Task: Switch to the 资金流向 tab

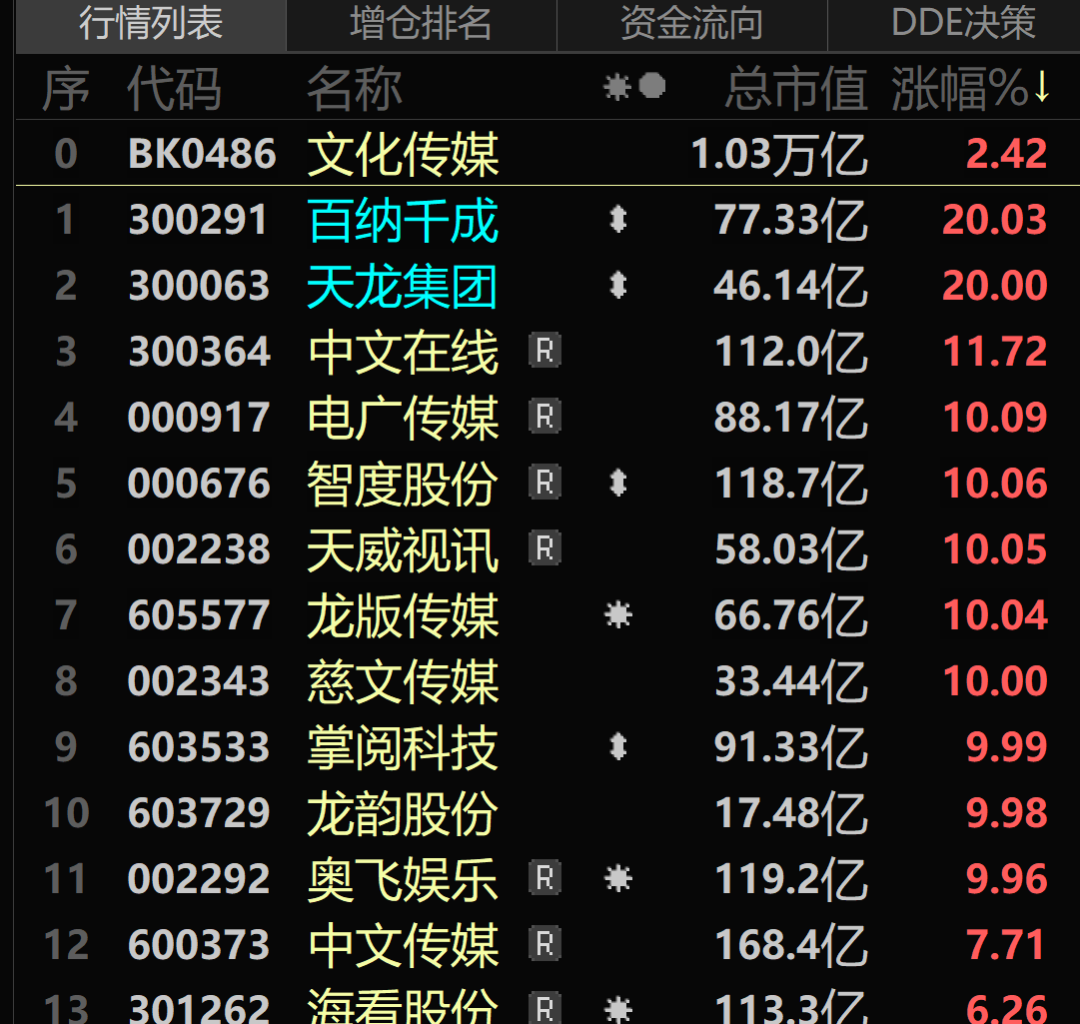Action: 692,25
